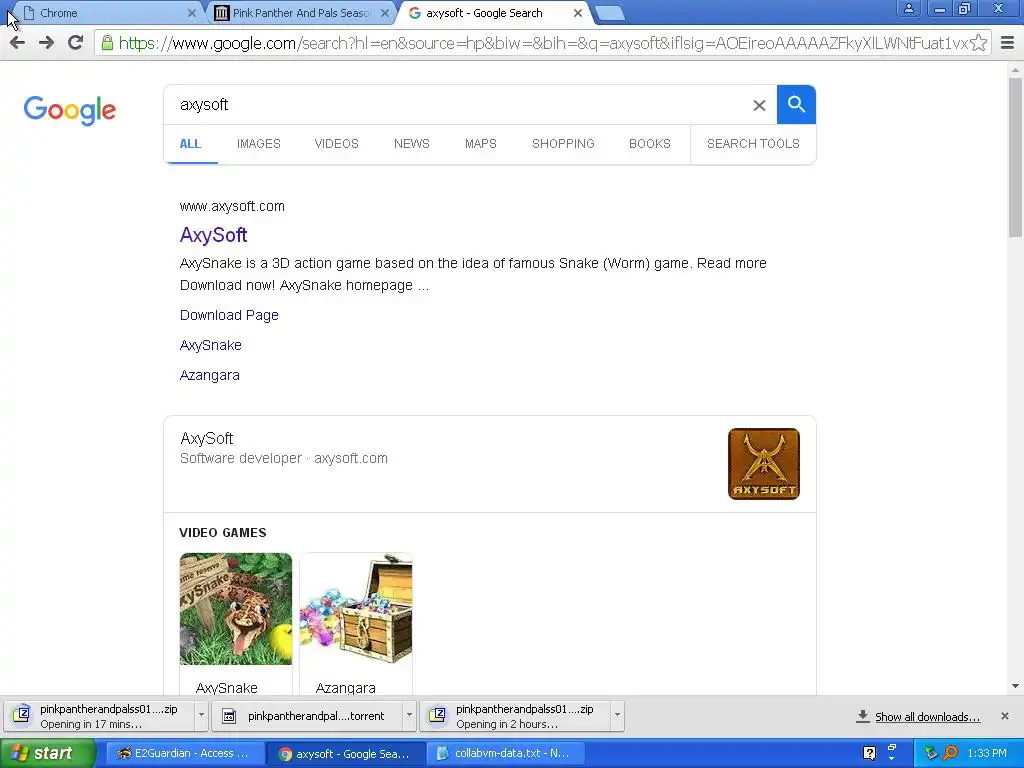
Task: Open the Windows start button
Action: click(48, 753)
